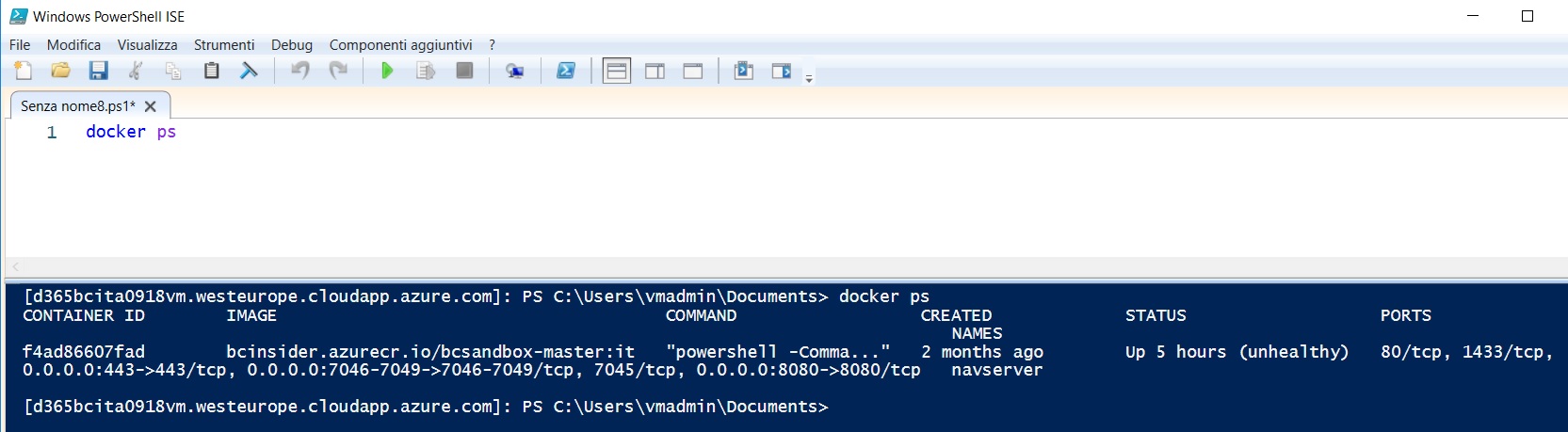
Task: Run the selection
Action: (426, 71)
